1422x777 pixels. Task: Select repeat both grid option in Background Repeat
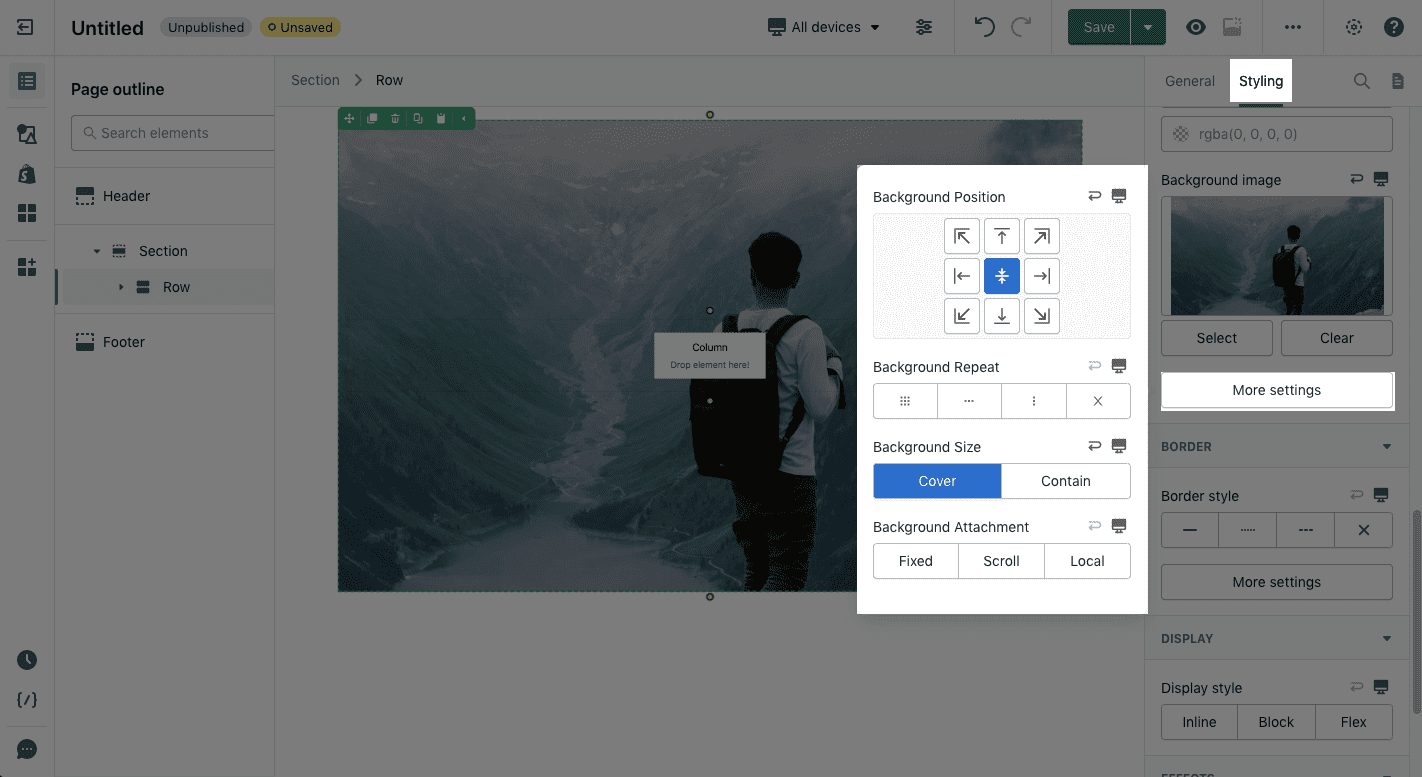tap(905, 401)
